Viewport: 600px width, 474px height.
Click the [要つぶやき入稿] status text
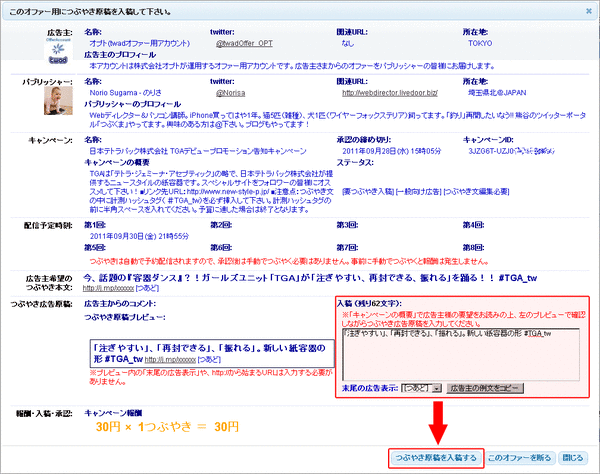click(x=368, y=192)
